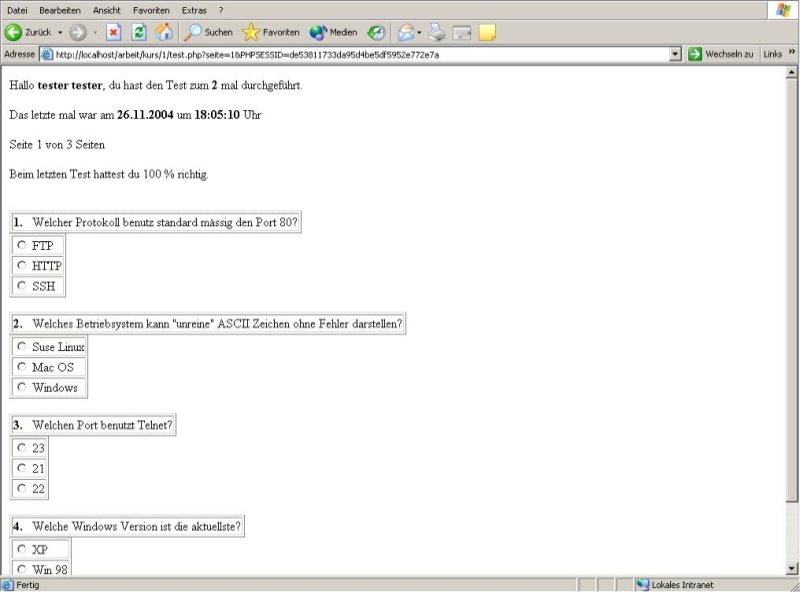The height and width of the screenshot is (592, 800).
Task: Click question 2 text about ASCII Zeichen
Action: [217, 324]
